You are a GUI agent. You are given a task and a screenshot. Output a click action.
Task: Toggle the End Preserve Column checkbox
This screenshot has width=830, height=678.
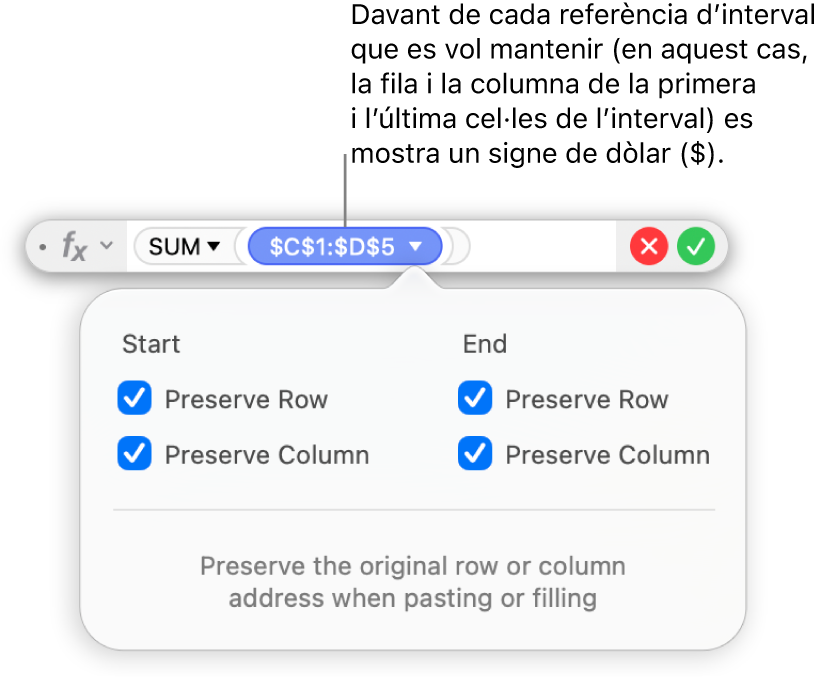(x=475, y=455)
